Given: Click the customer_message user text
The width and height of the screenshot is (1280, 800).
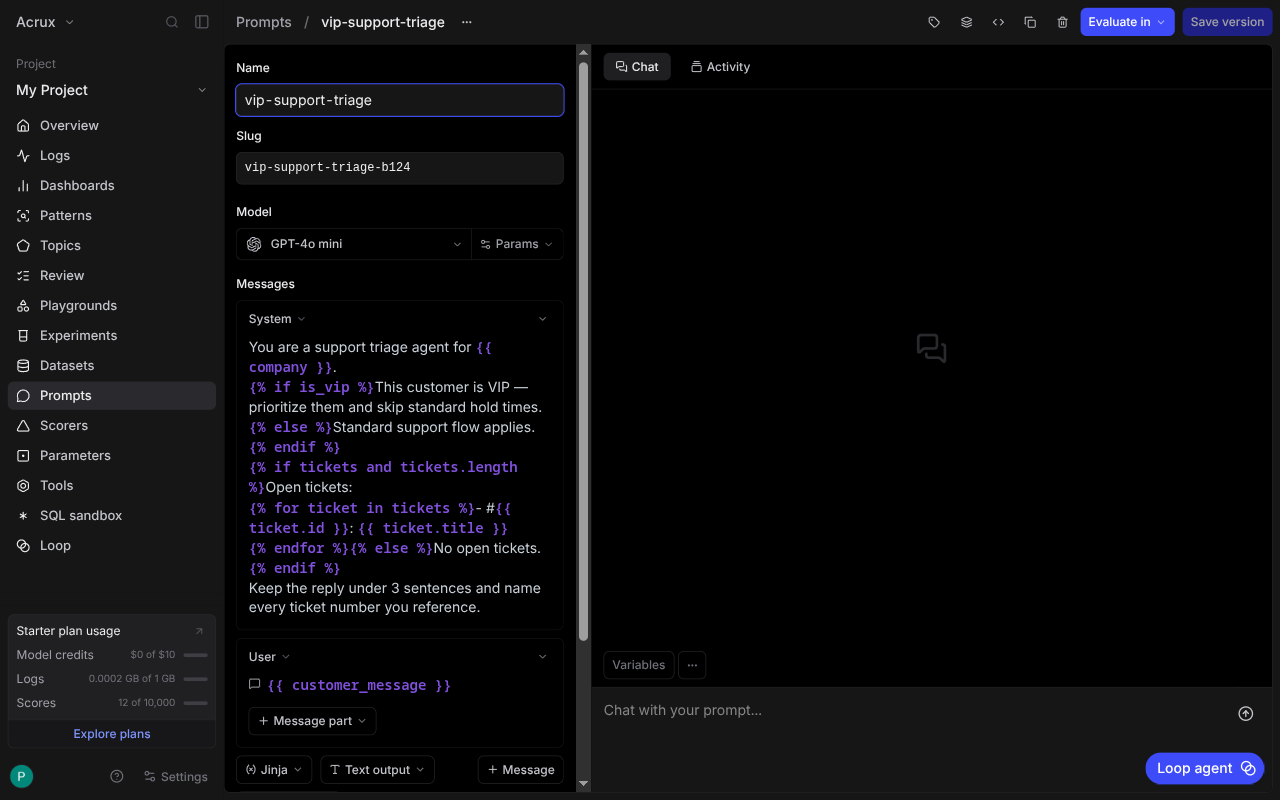Looking at the screenshot, I should coord(359,685).
